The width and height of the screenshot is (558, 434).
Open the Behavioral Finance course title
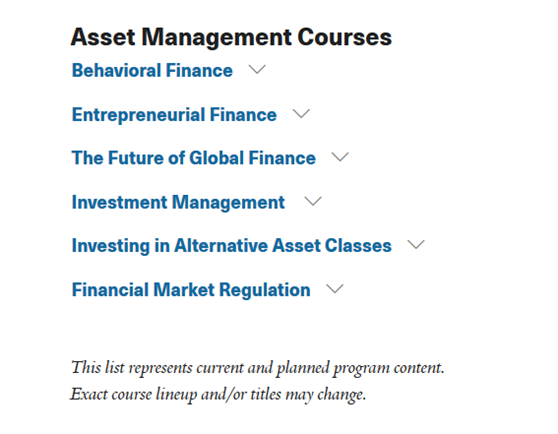coord(152,70)
